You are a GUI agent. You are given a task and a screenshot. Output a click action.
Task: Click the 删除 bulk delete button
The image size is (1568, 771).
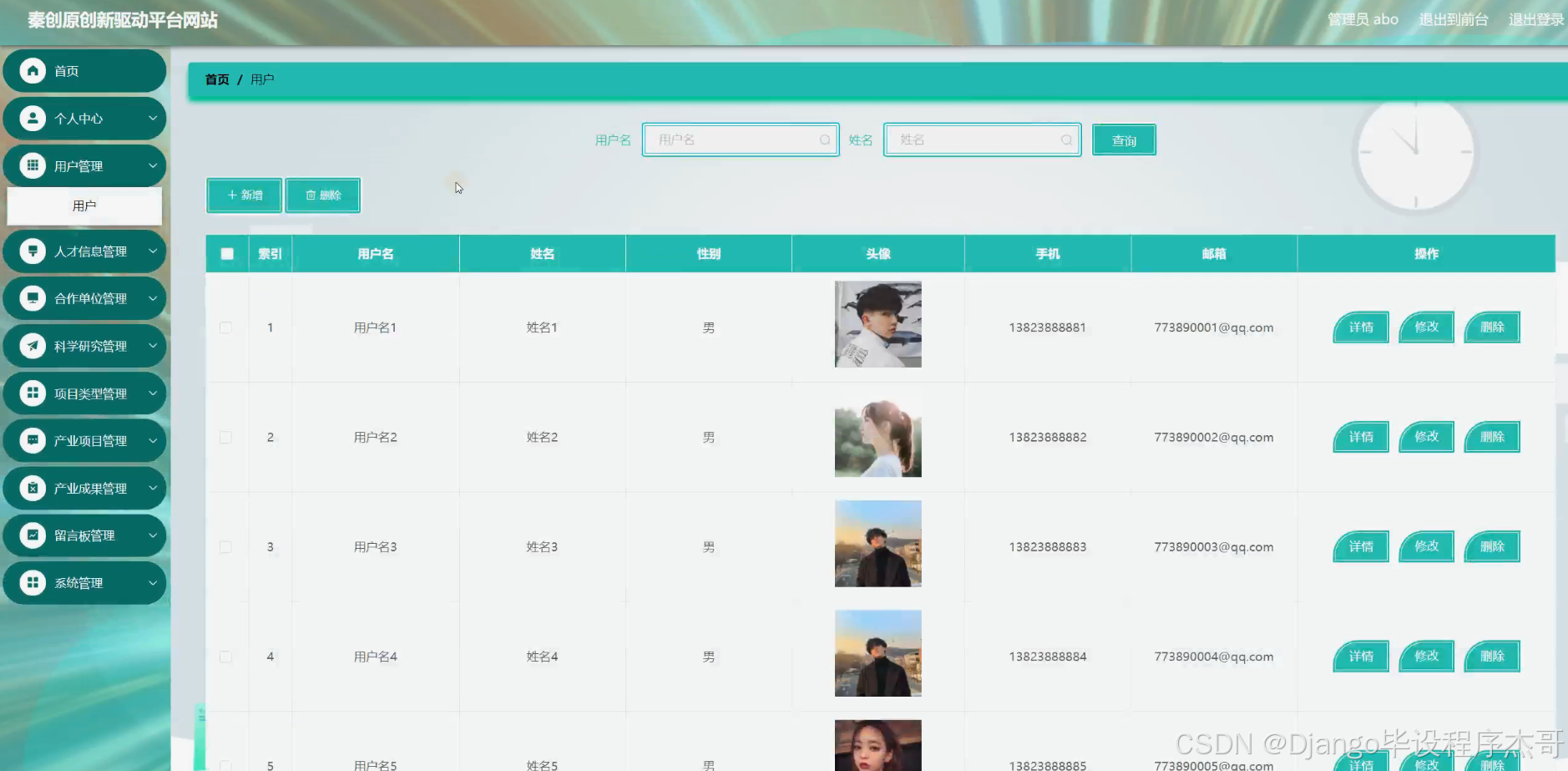point(323,195)
